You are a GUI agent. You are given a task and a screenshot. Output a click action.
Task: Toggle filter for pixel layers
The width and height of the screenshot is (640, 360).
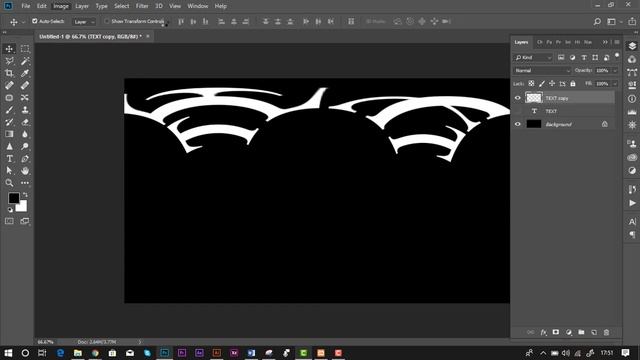[x=561, y=58]
